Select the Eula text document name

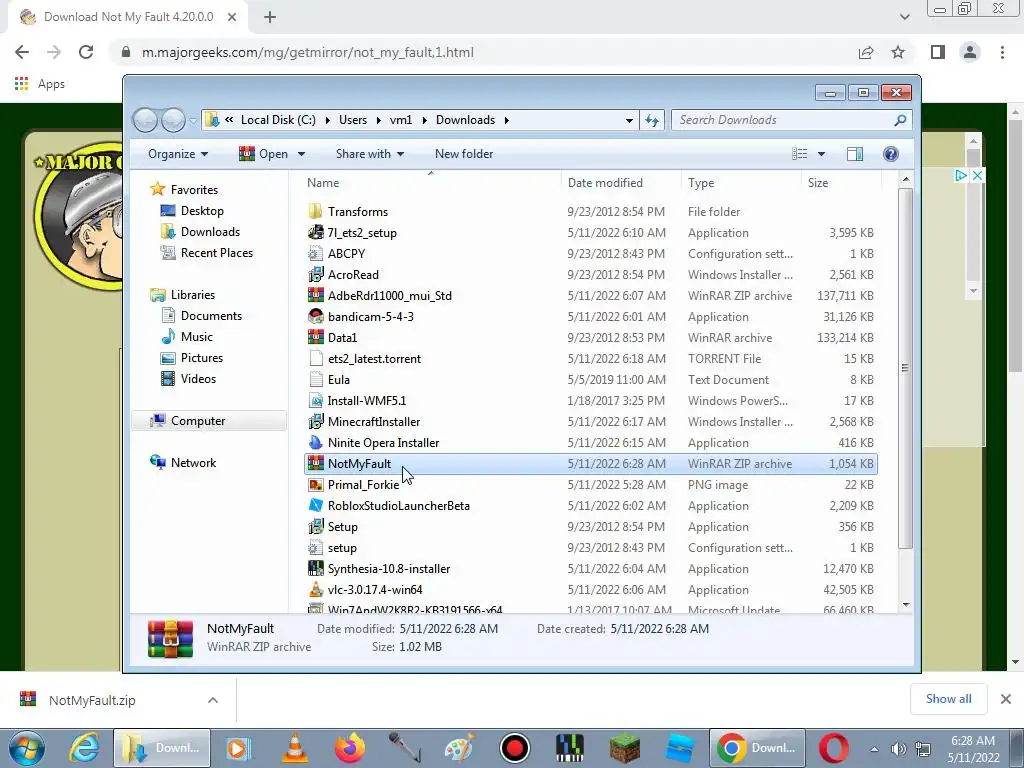(x=338, y=379)
